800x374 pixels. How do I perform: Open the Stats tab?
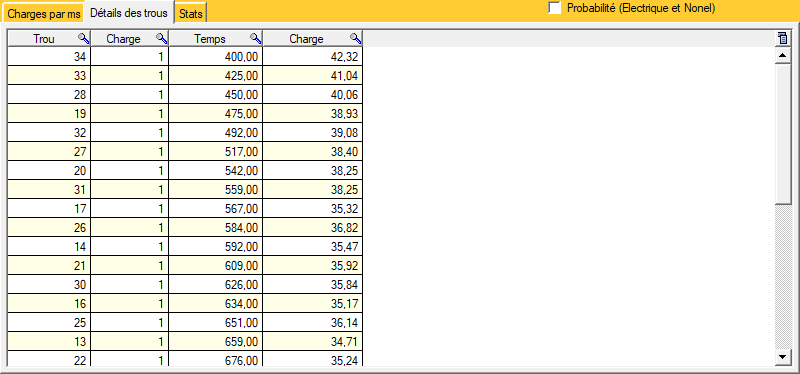click(191, 14)
